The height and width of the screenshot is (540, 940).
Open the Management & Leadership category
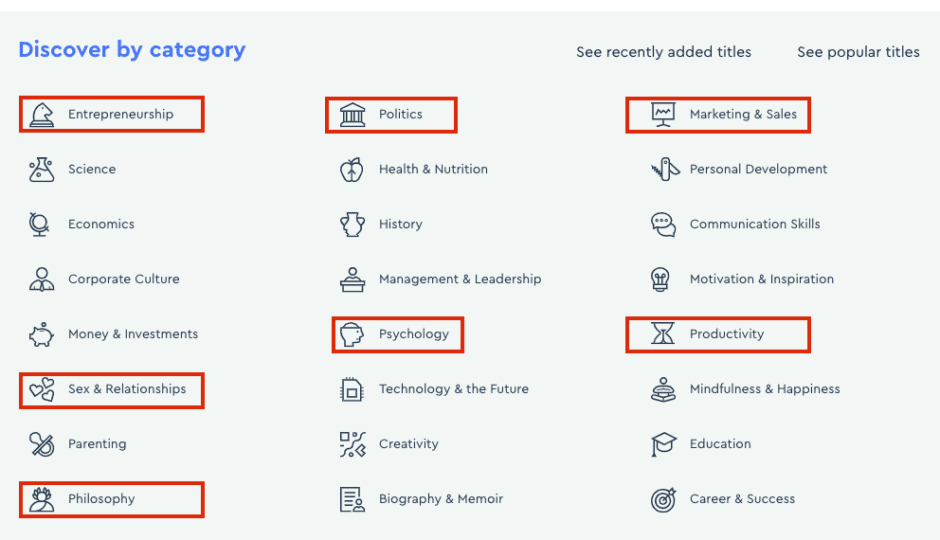point(460,279)
